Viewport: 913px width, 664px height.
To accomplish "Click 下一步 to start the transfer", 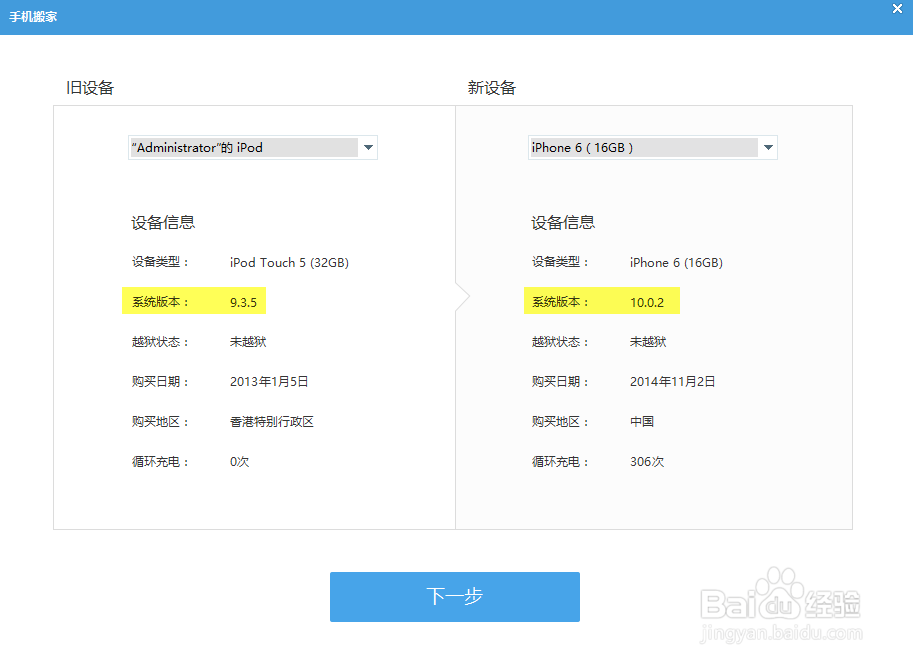I will click(x=455, y=596).
